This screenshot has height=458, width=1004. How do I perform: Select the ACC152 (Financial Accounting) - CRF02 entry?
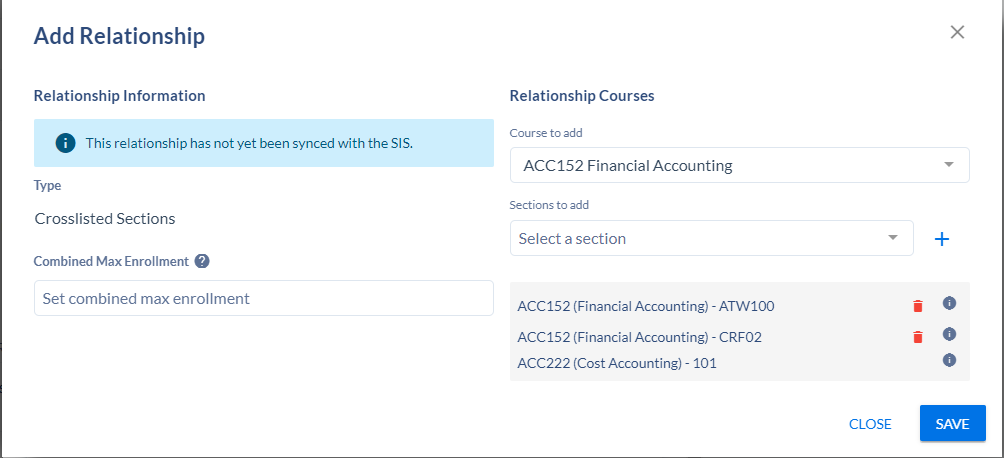pyautogui.click(x=640, y=337)
